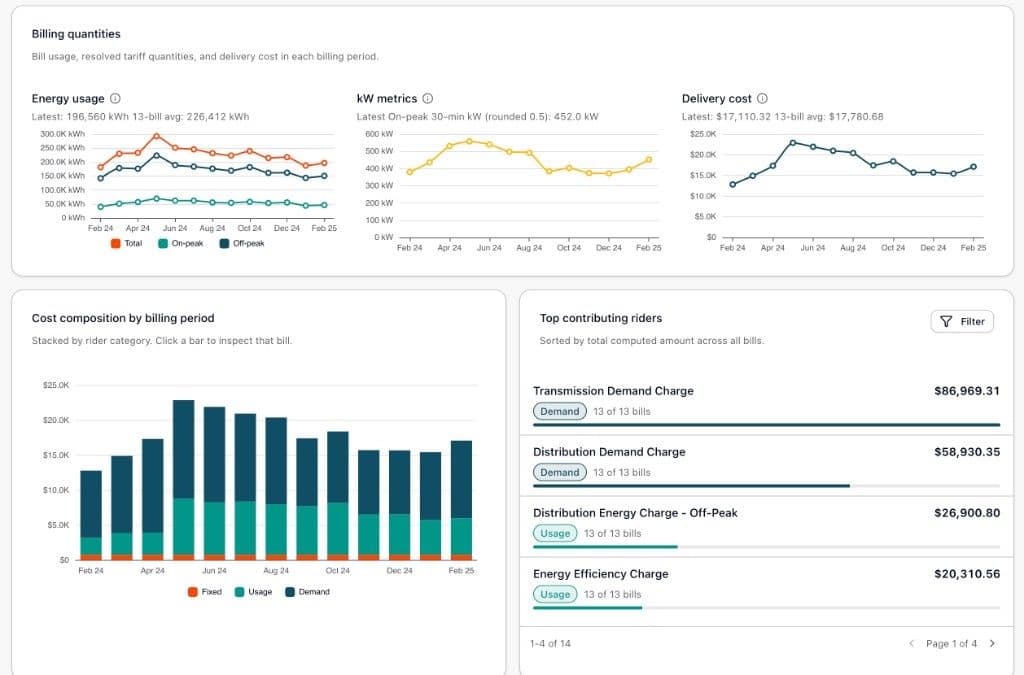Screen dimensions: 1024x675
Task: Click the Delivery cost info icon
Action: 762,99
